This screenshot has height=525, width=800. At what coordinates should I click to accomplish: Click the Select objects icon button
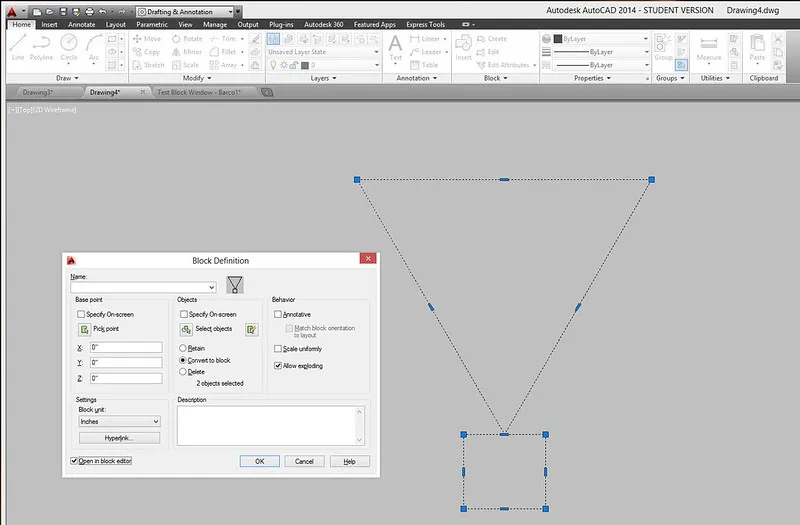pyautogui.click(x=186, y=329)
